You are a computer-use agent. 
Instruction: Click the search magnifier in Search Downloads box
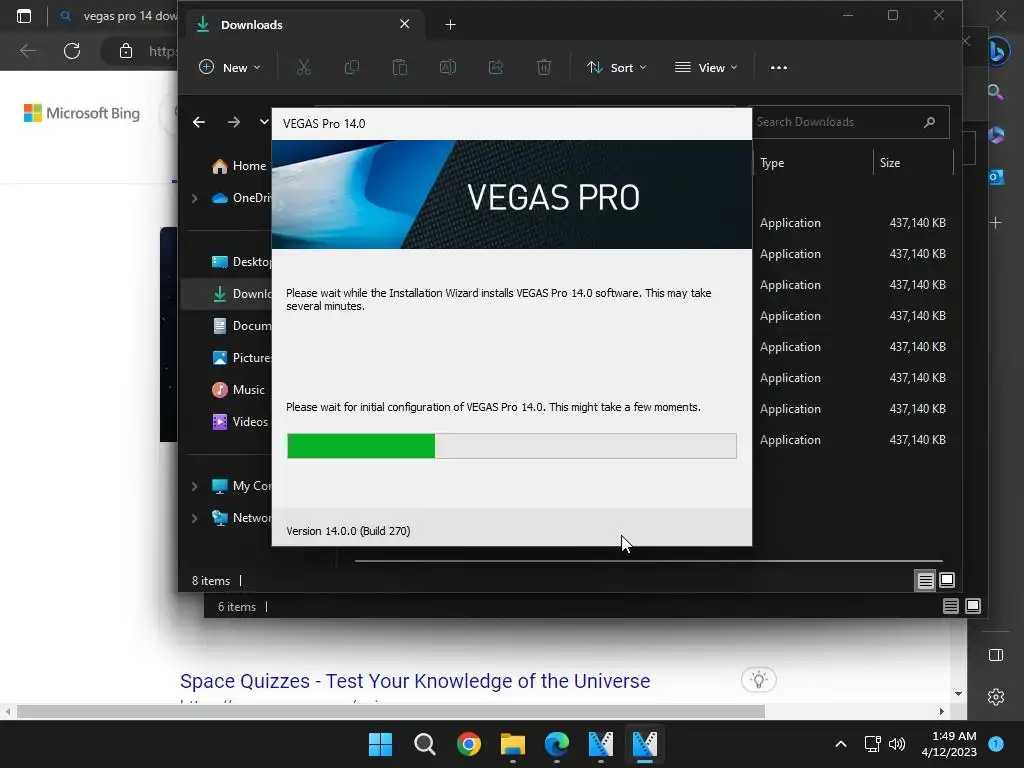click(929, 122)
